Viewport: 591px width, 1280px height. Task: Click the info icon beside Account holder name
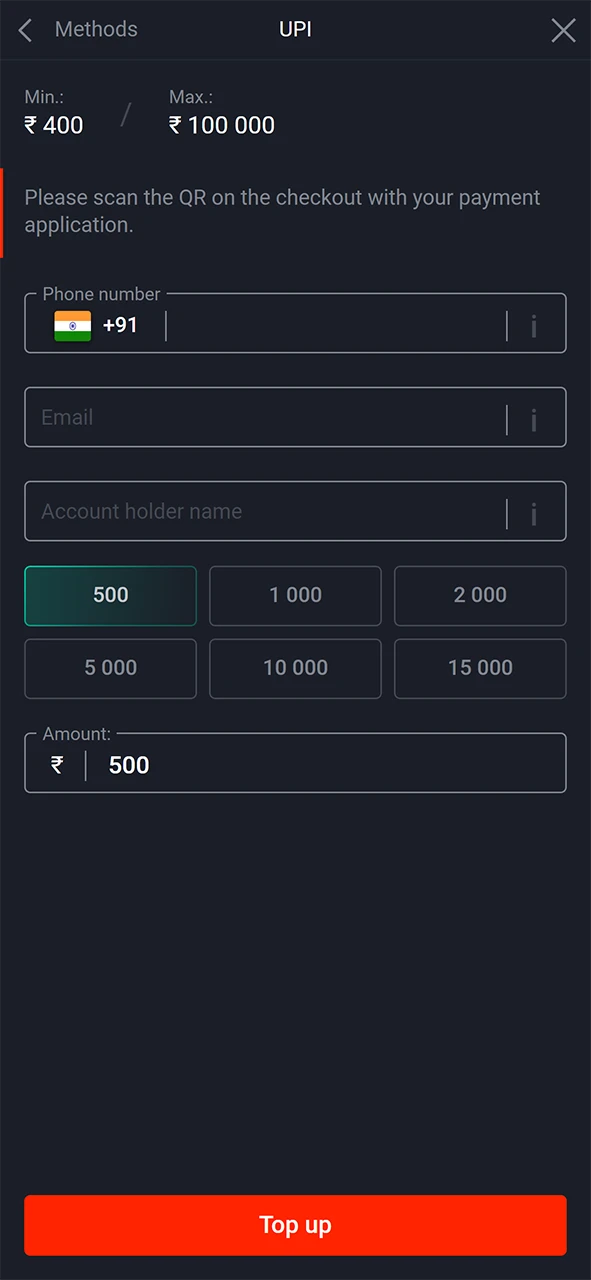point(534,512)
